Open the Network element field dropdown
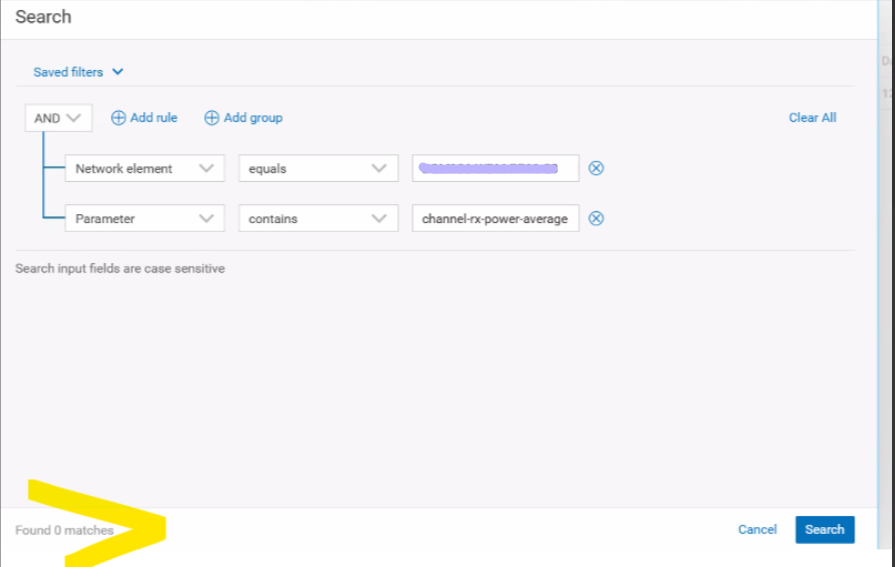Viewport: 895px width, 567px height. pyautogui.click(x=145, y=168)
